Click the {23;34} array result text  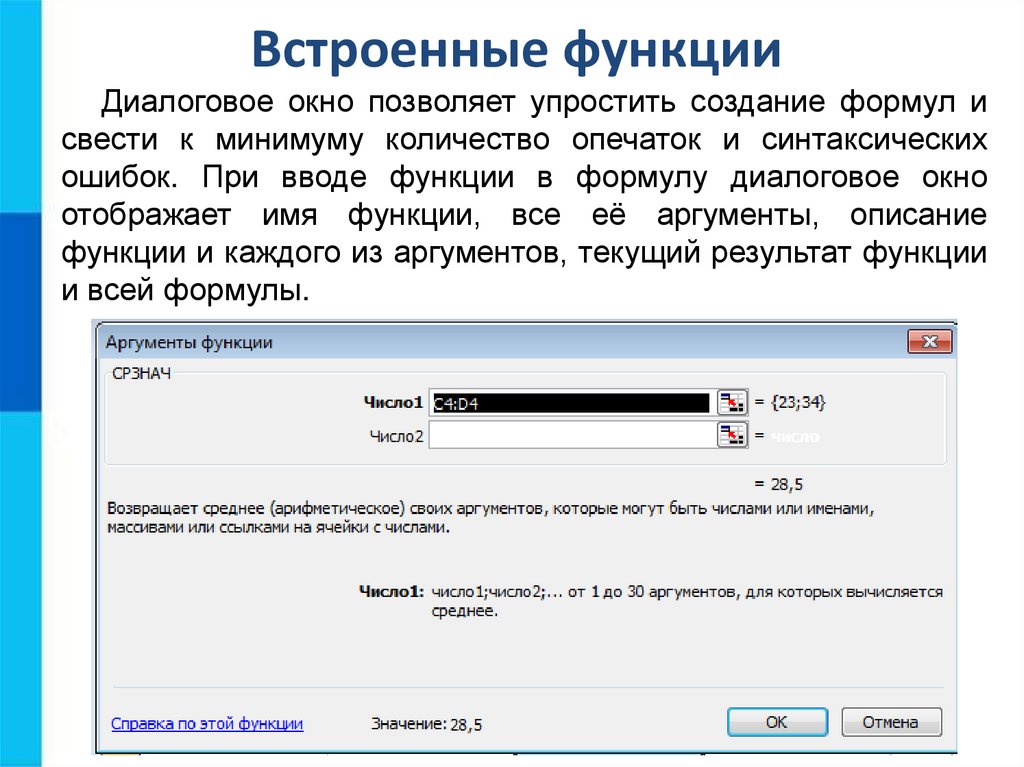pos(798,402)
